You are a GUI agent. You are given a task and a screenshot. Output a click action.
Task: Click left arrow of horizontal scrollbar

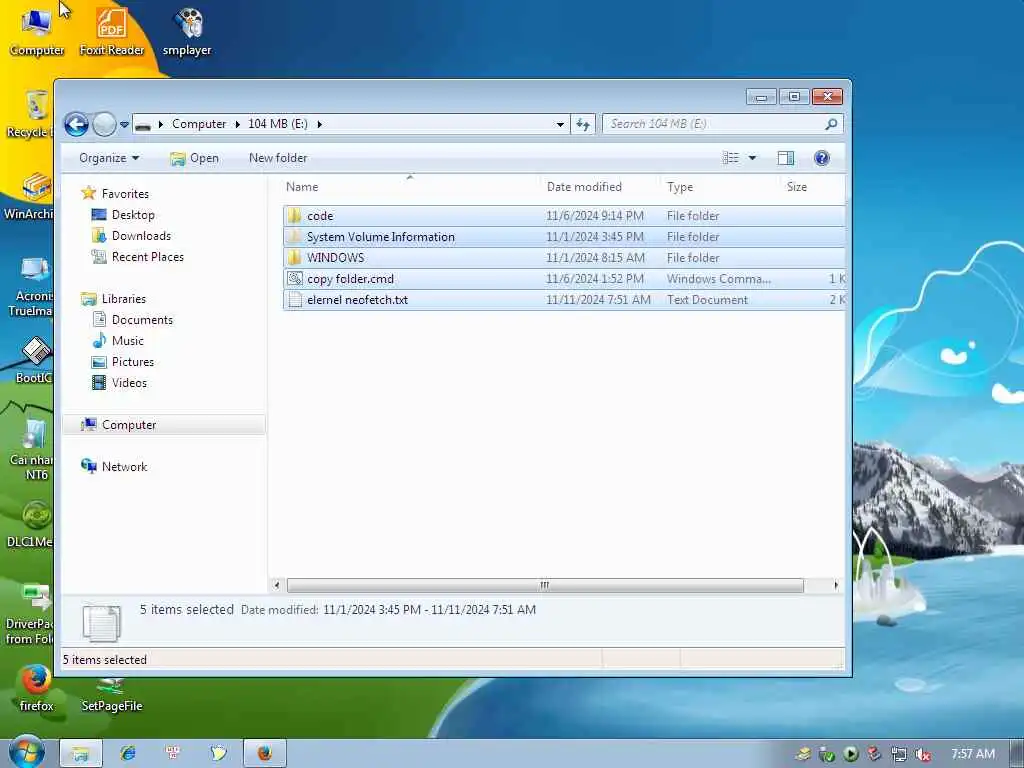(x=277, y=585)
